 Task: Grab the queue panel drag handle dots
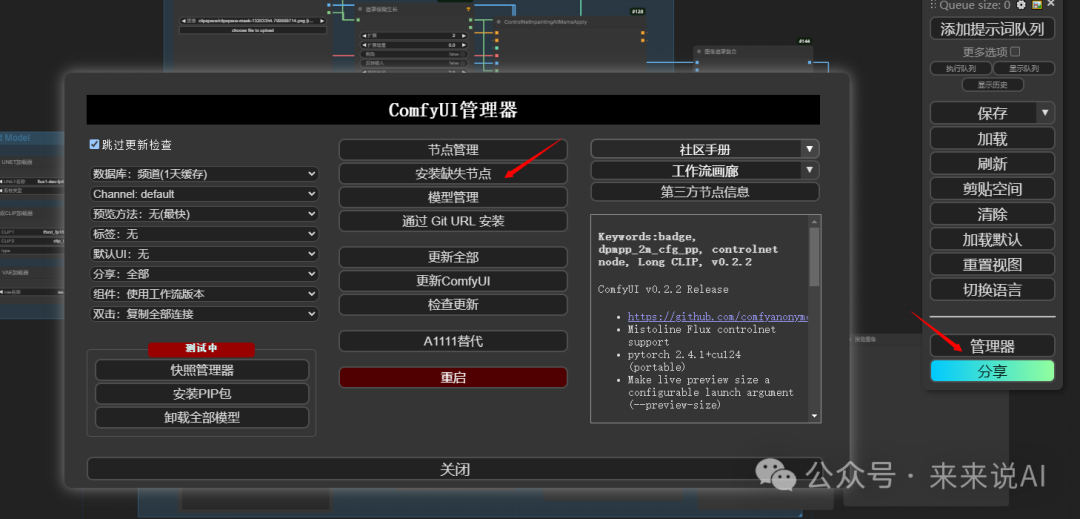tap(933, 5)
